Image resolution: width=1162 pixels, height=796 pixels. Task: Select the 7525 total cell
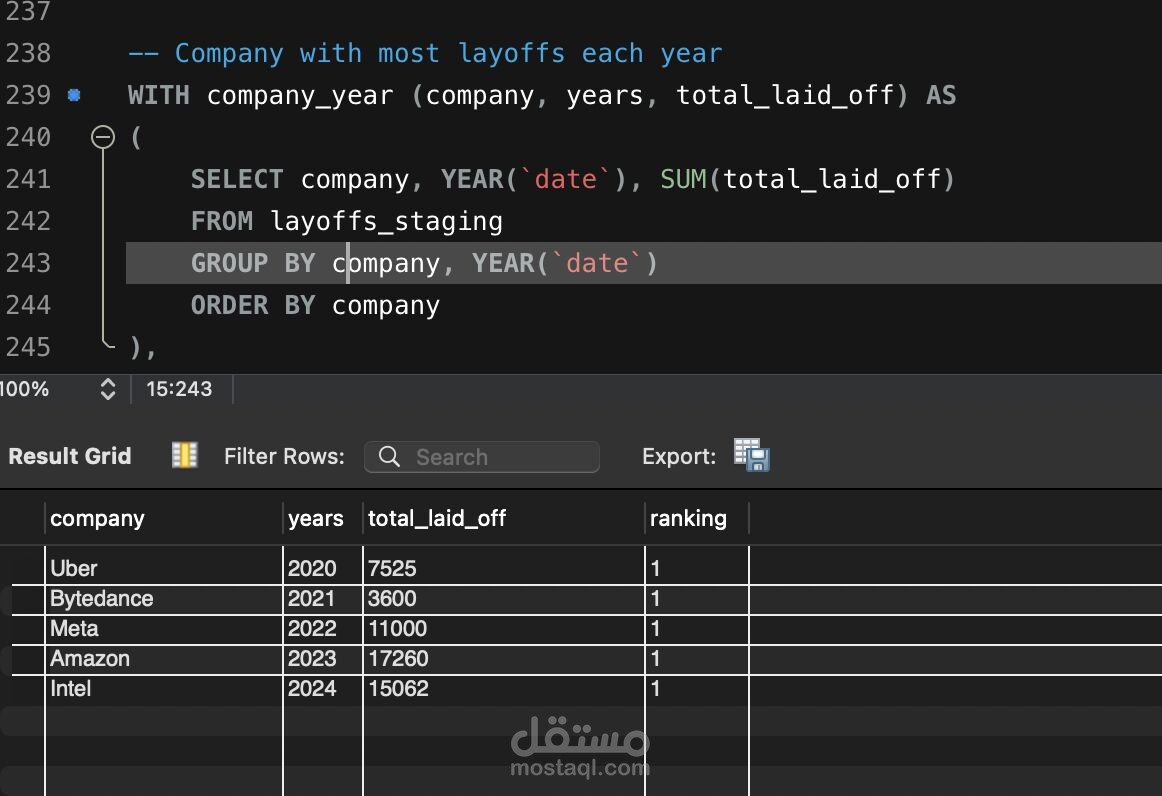pos(504,568)
